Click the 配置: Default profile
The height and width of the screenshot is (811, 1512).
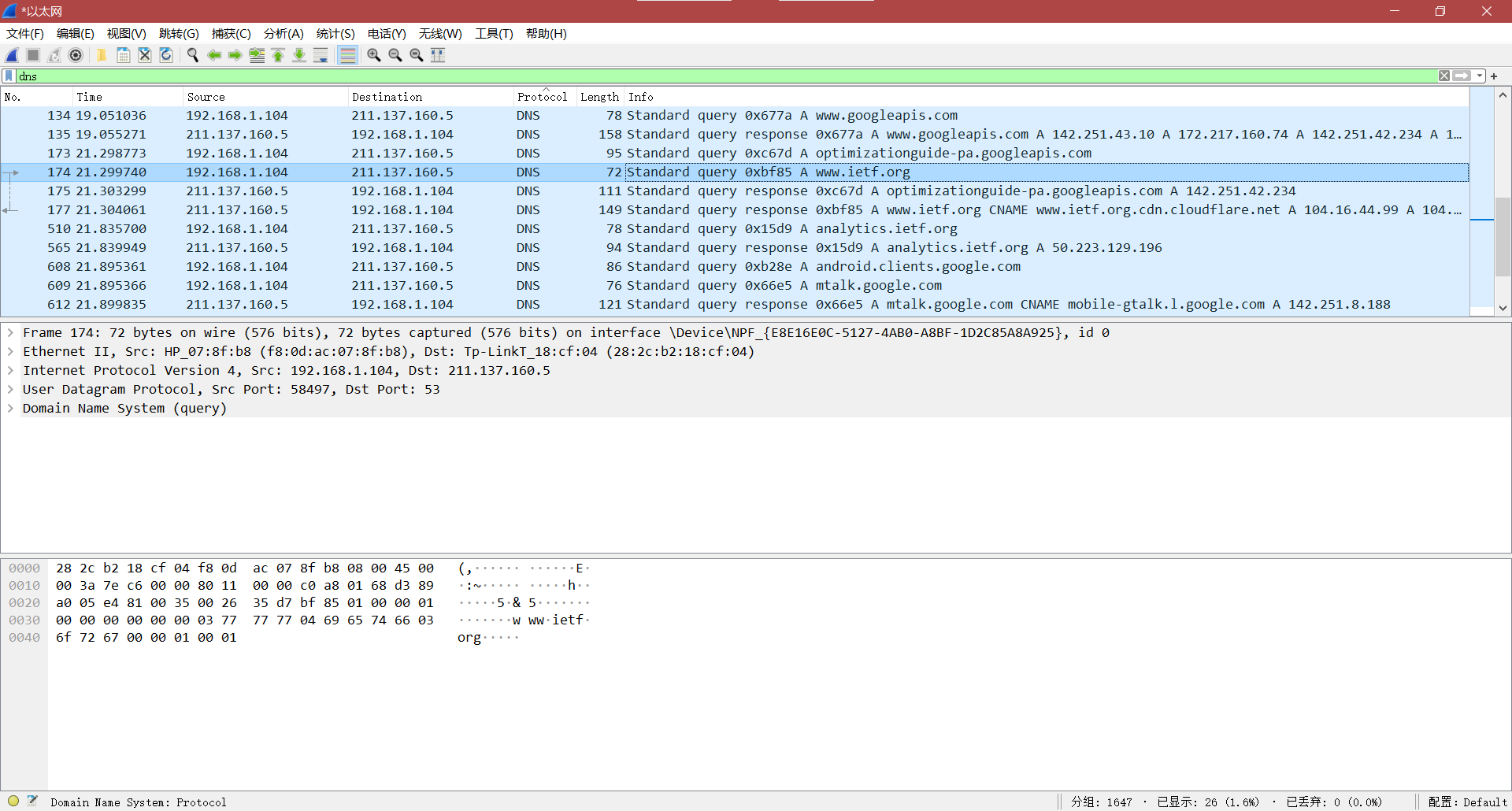(1468, 802)
